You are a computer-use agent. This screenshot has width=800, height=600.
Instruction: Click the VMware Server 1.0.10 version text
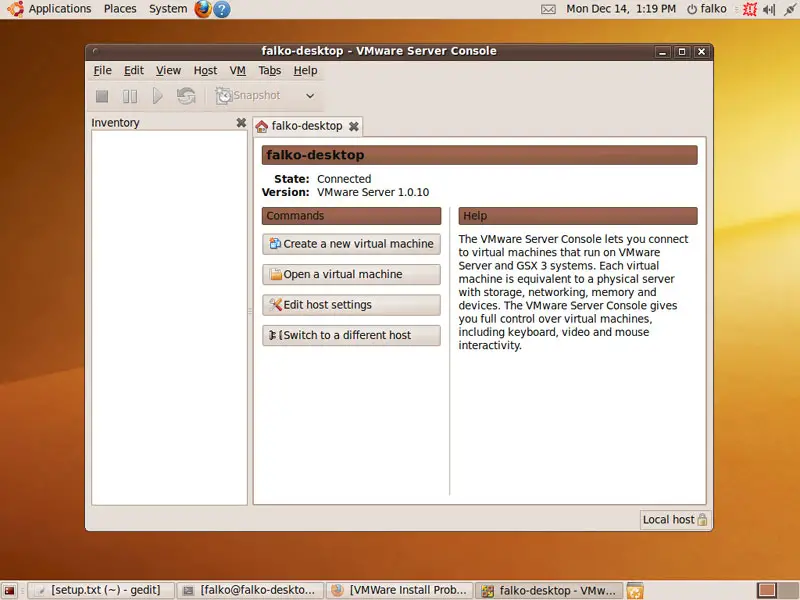coord(373,192)
